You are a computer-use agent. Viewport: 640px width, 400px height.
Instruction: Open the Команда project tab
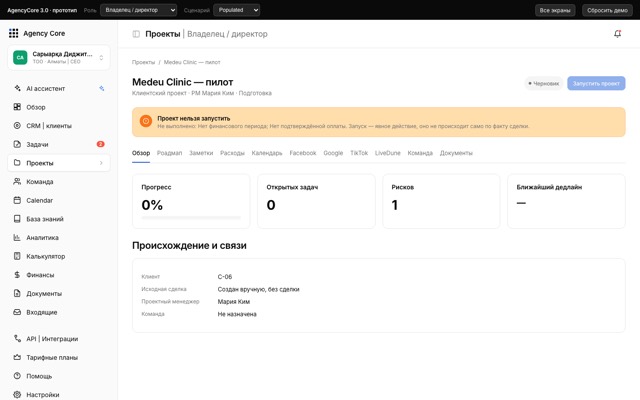tap(420, 153)
